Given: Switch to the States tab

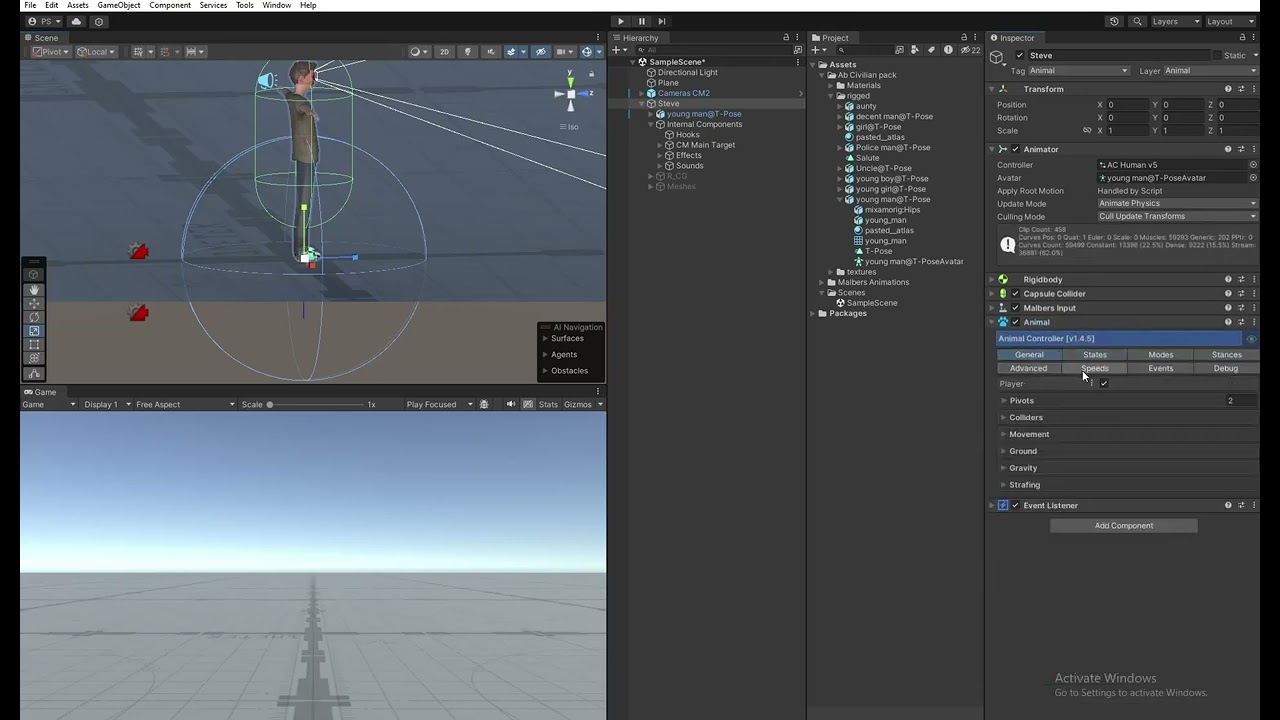Looking at the screenshot, I should (x=1095, y=355).
